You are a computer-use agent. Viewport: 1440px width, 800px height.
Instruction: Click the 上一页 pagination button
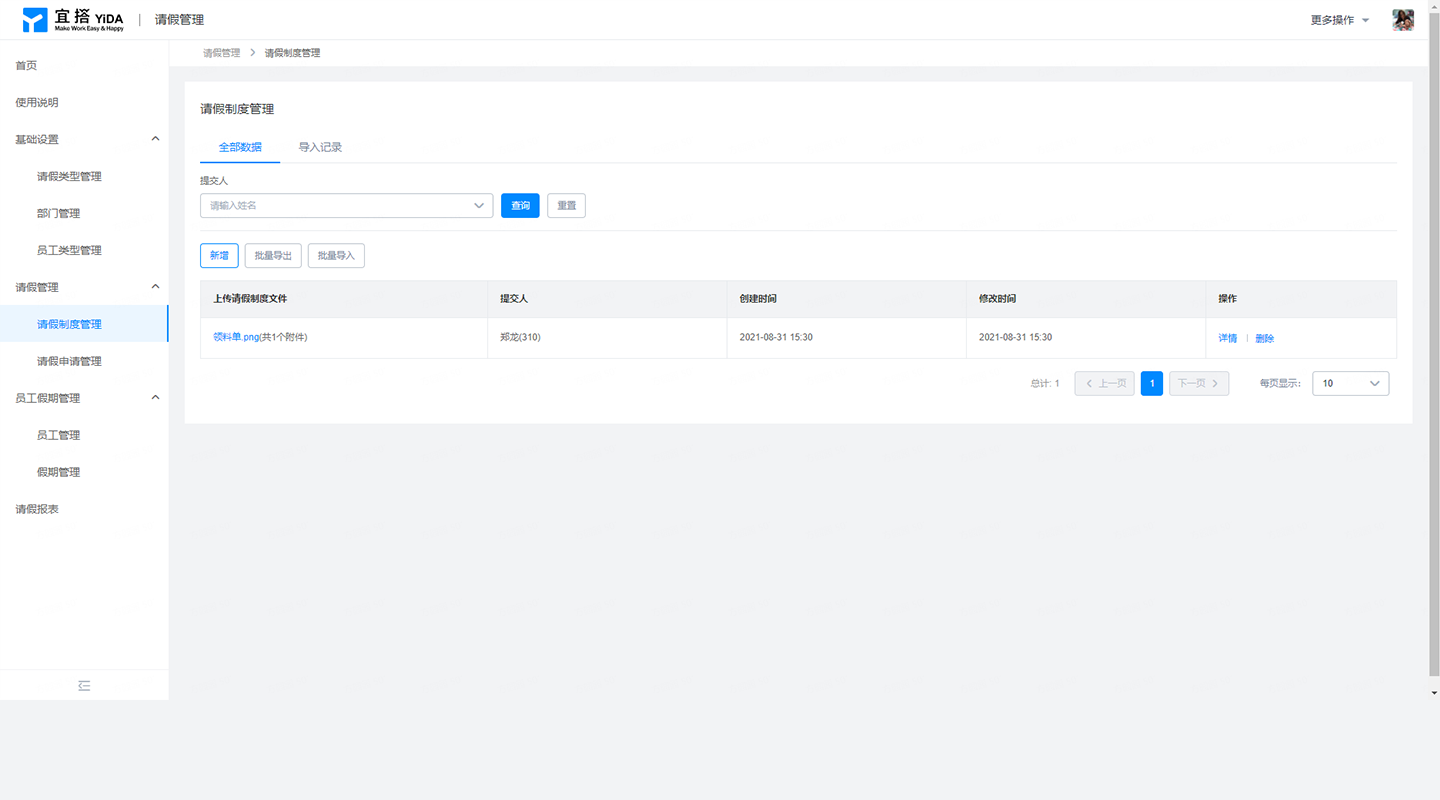tap(1104, 383)
